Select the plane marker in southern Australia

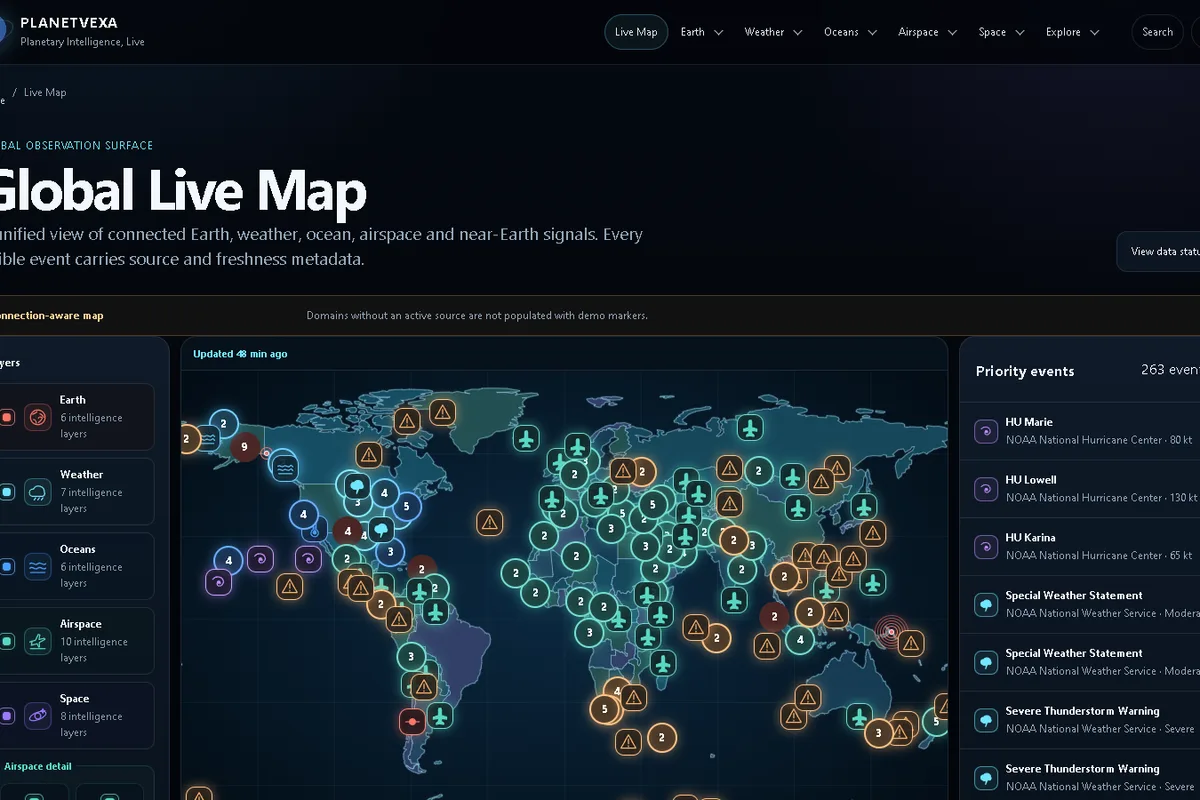[859, 716]
